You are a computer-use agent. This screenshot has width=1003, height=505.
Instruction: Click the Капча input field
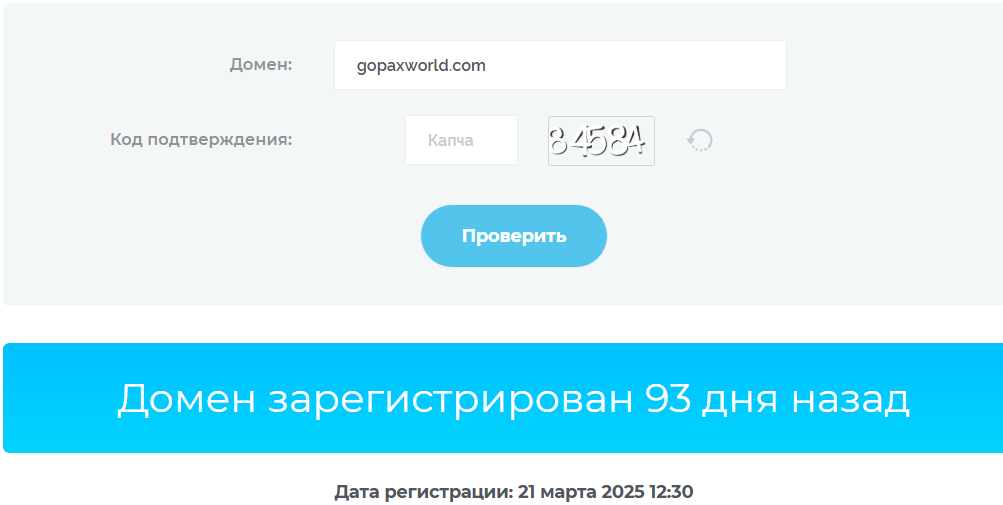(x=461, y=140)
